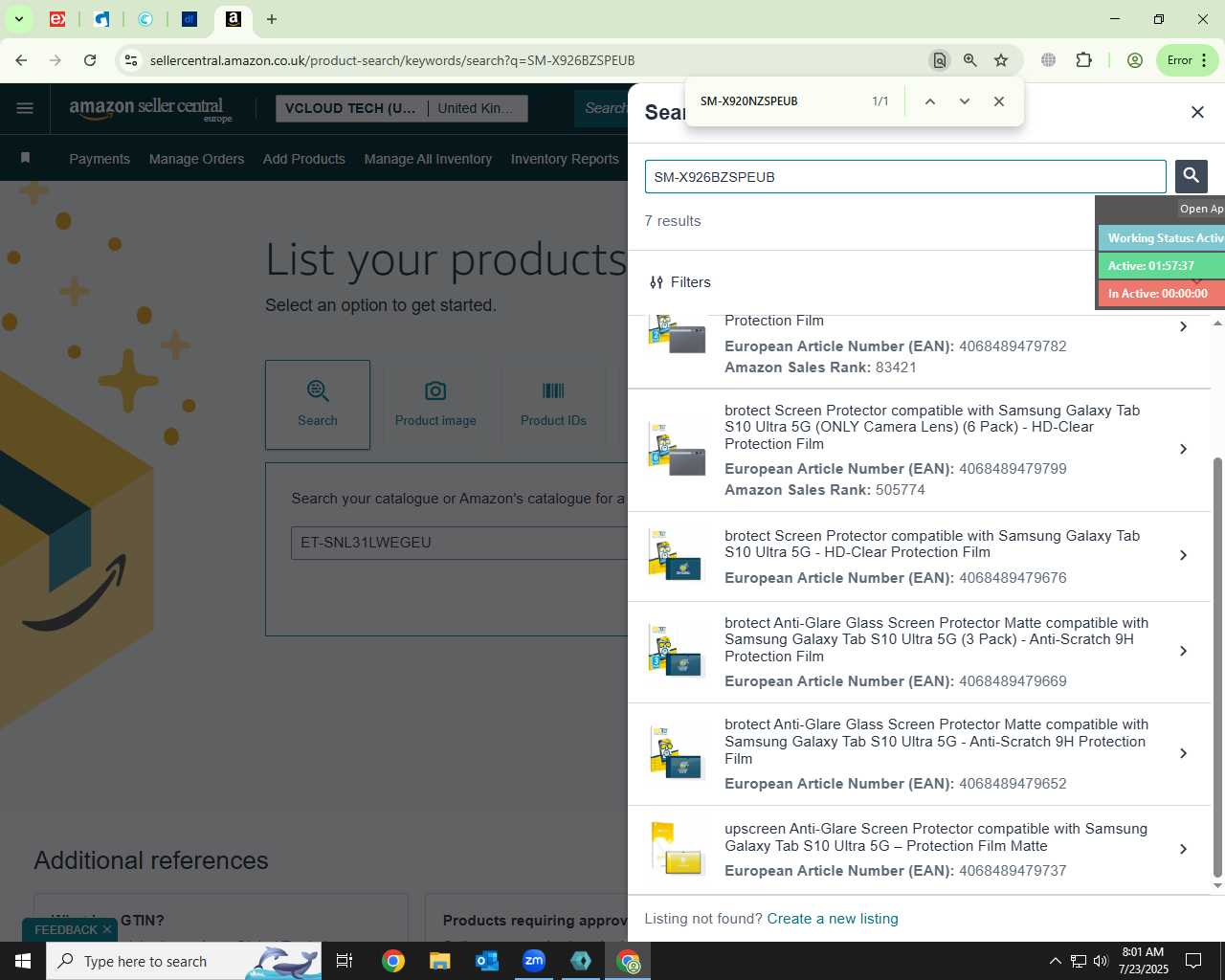Open the zoom magnifier icon in address bar
Image resolution: width=1225 pixels, height=980 pixels.
tap(970, 60)
